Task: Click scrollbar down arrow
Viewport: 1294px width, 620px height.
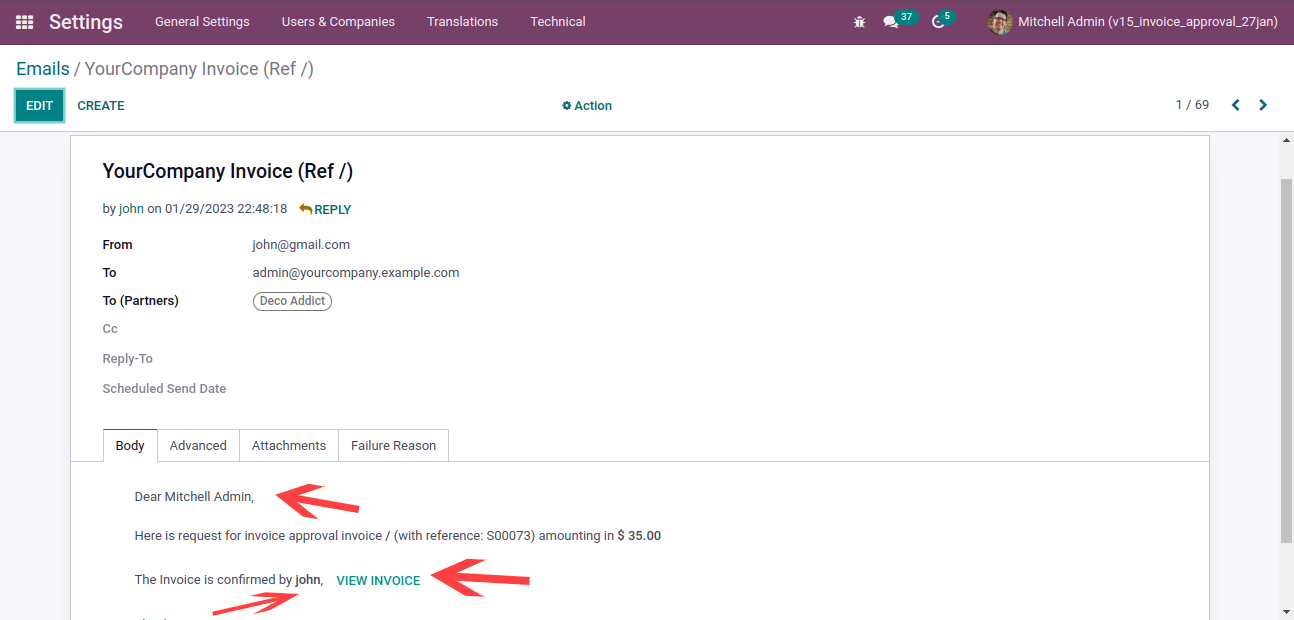Action: tap(1287, 611)
